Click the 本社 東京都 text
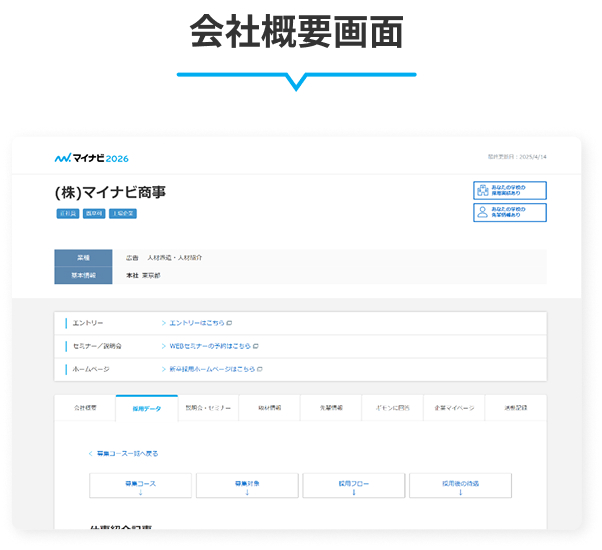The width and height of the screenshot is (602, 550). click(x=143, y=275)
